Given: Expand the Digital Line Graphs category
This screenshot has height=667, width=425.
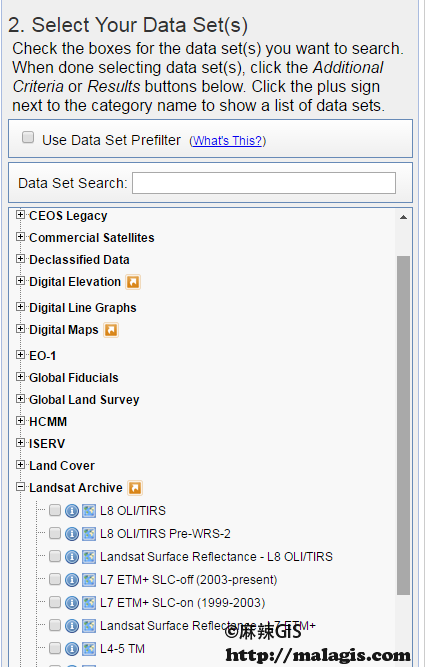Looking at the screenshot, I should click(x=20, y=307).
